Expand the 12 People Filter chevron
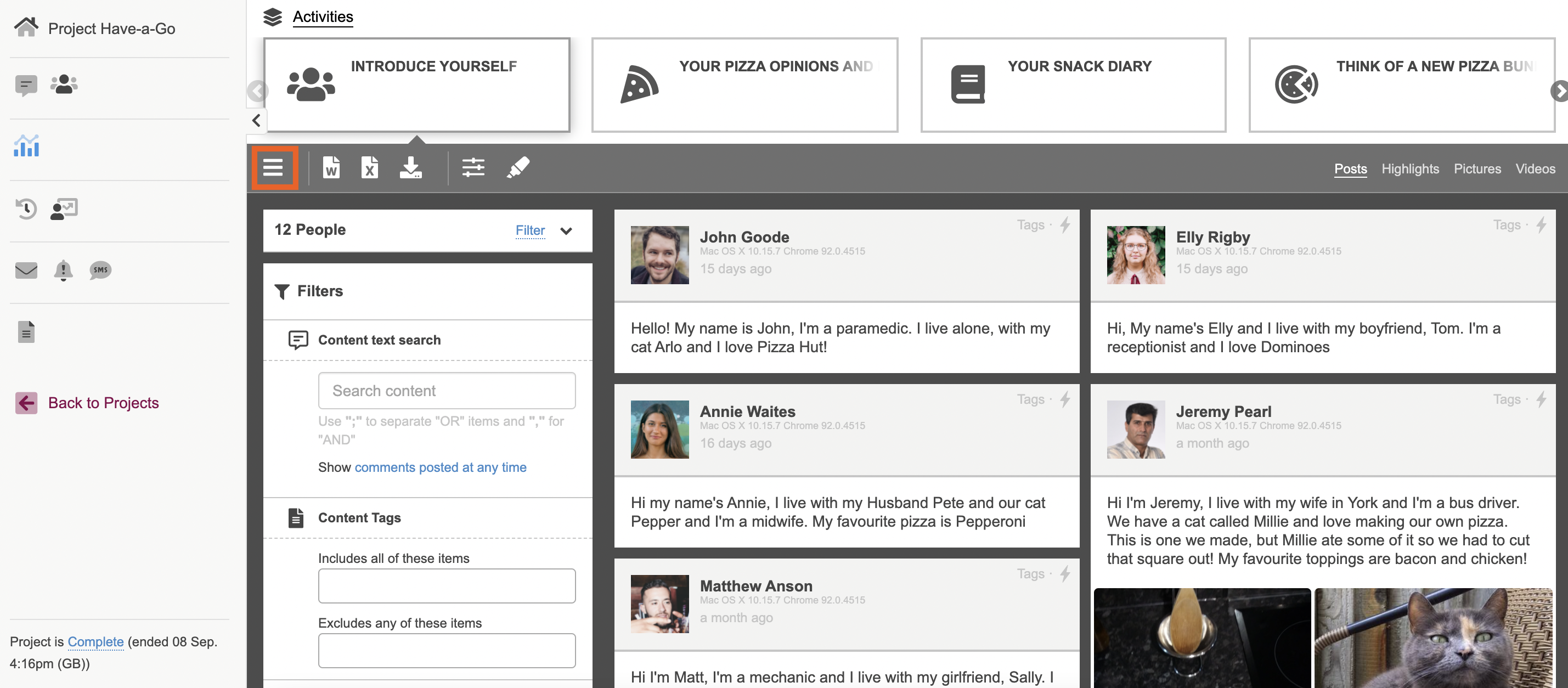Image resolution: width=1568 pixels, height=688 pixels. click(x=566, y=231)
